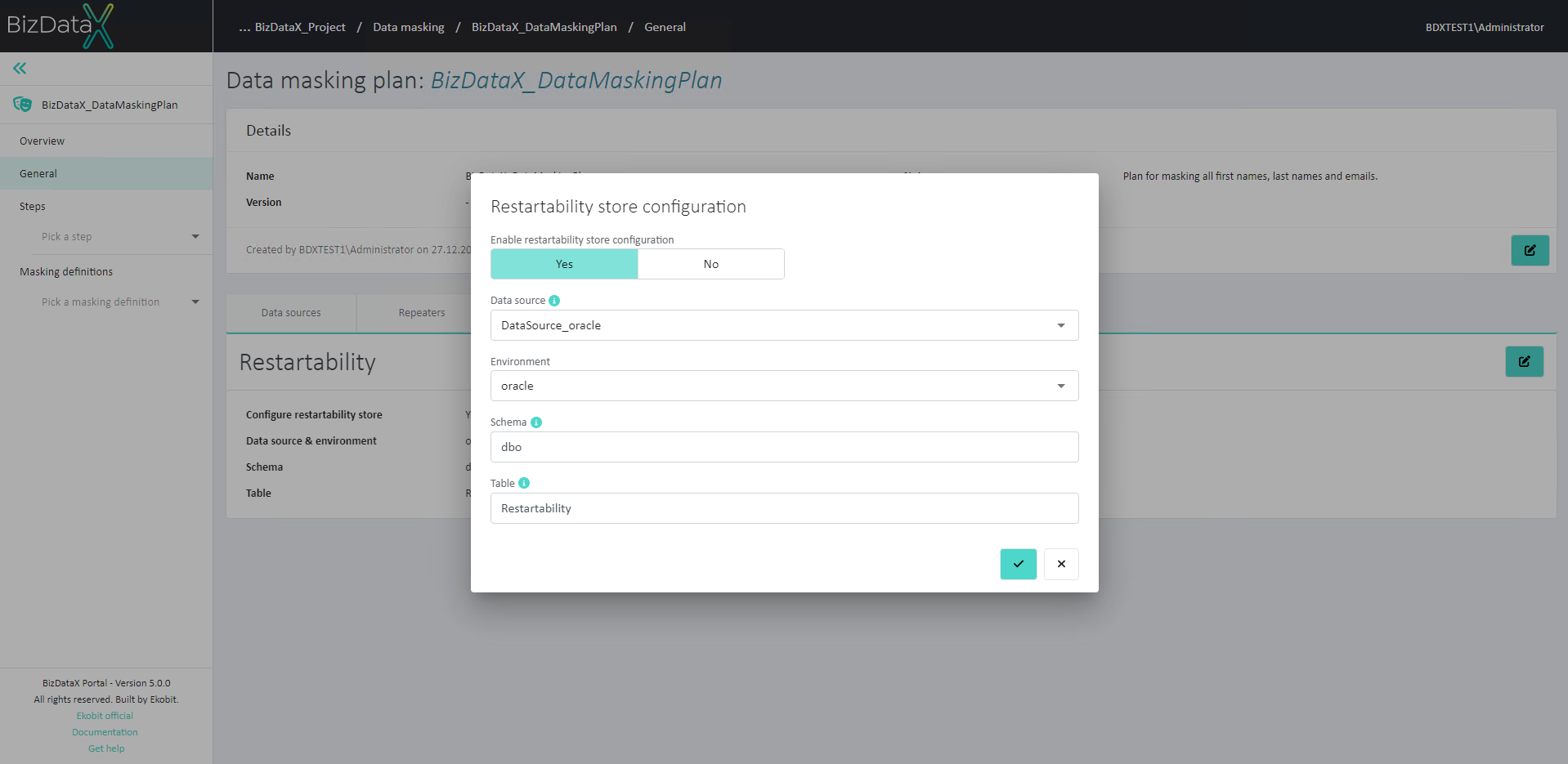Click the Data source & environment label
Viewport: 1568px width, 764px height.
311,441
